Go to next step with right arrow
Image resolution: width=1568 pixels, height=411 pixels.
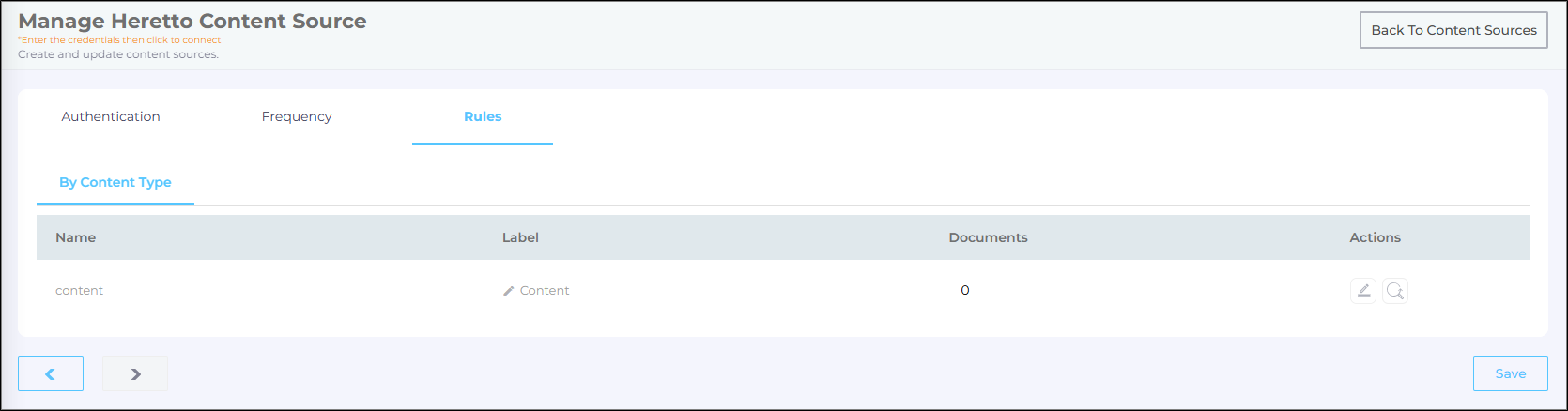pyautogui.click(x=135, y=373)
